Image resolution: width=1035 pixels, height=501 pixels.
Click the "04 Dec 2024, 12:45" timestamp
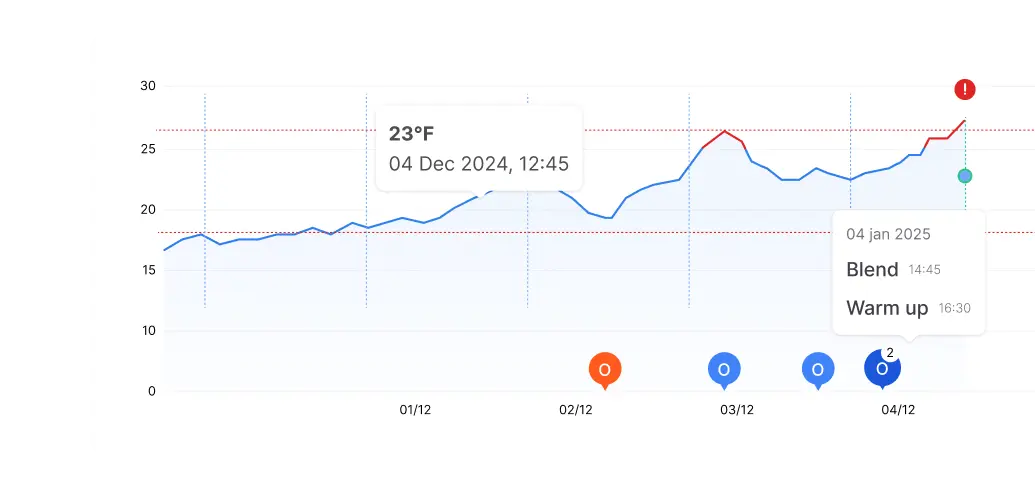click(x=478, y=163)
